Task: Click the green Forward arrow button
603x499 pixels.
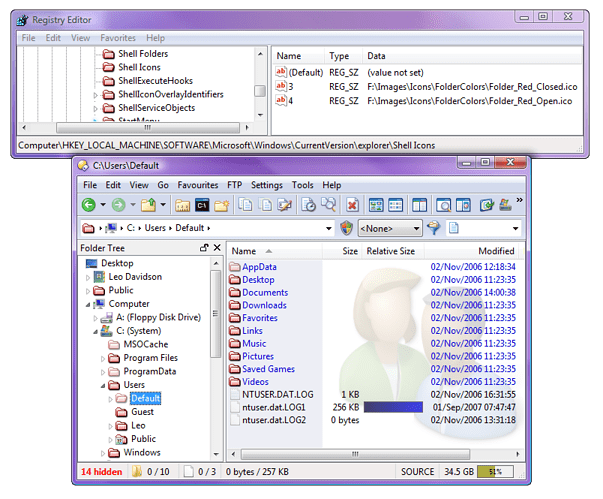Action: [118, 205]
